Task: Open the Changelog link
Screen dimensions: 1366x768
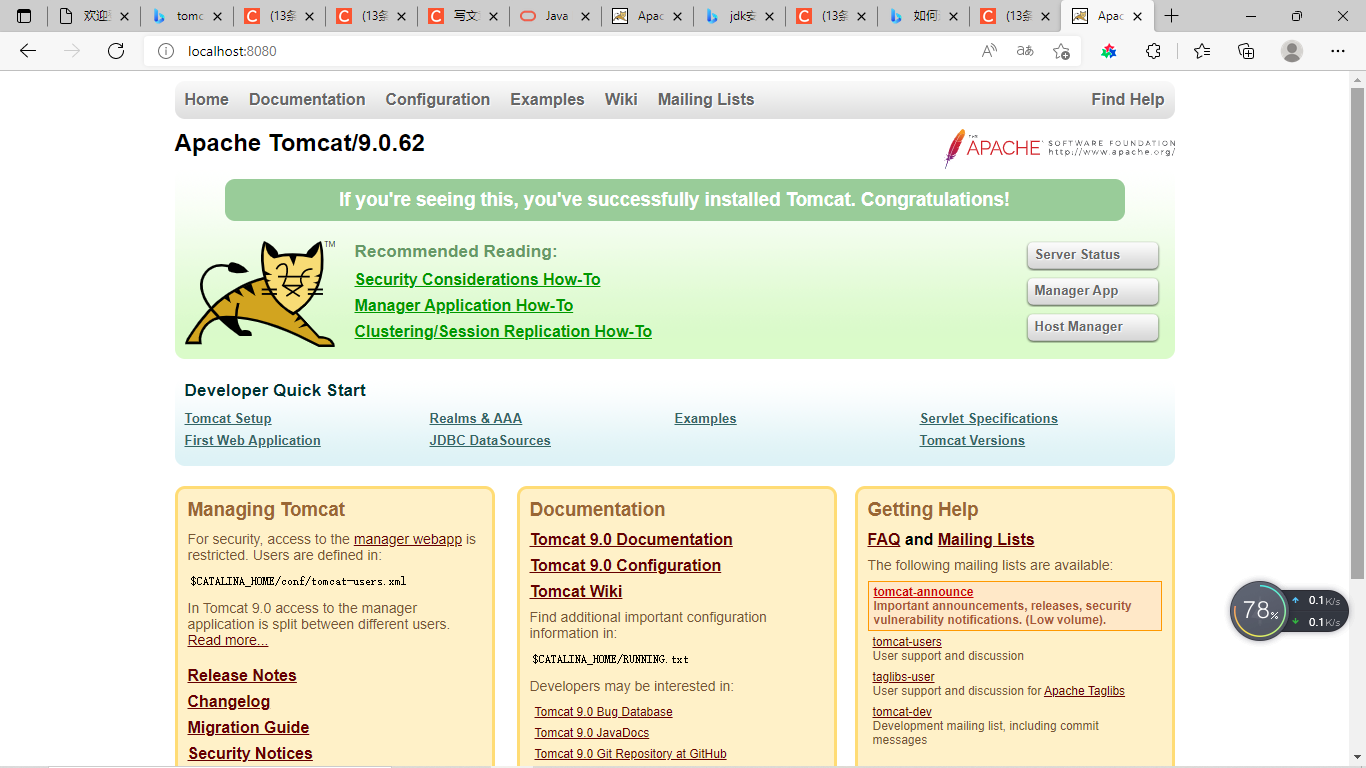Action: click(x=229, y=701)
